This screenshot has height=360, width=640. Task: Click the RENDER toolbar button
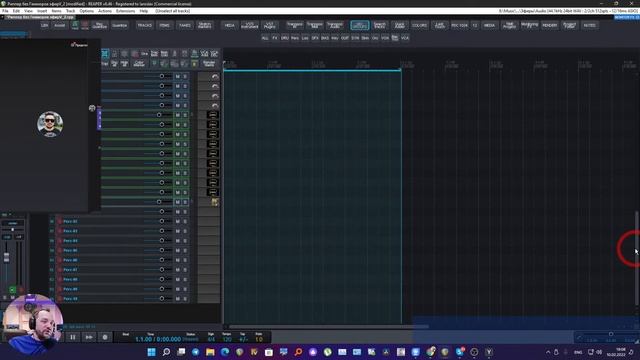549,25
